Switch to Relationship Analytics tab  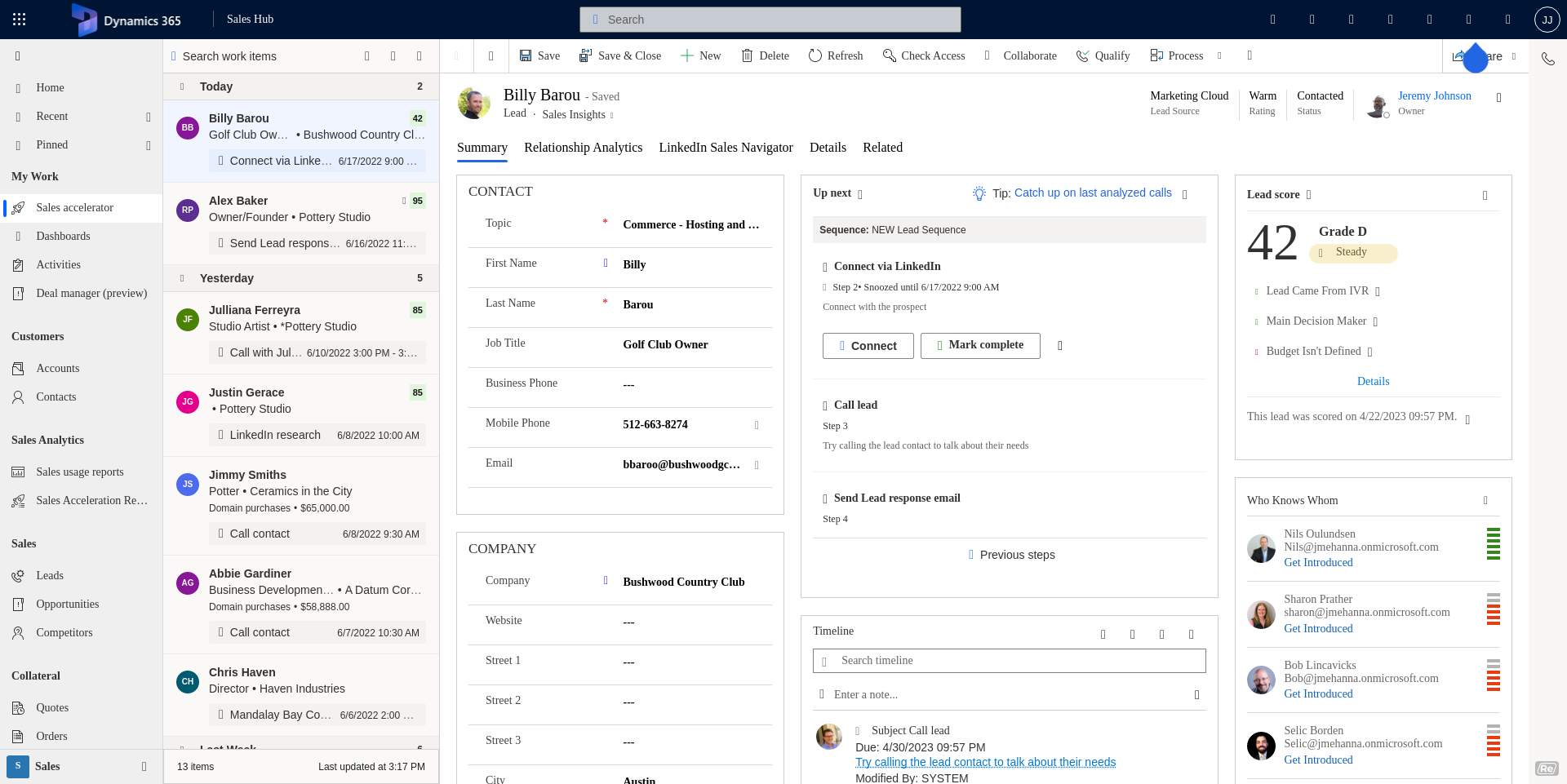click(583, 148)
